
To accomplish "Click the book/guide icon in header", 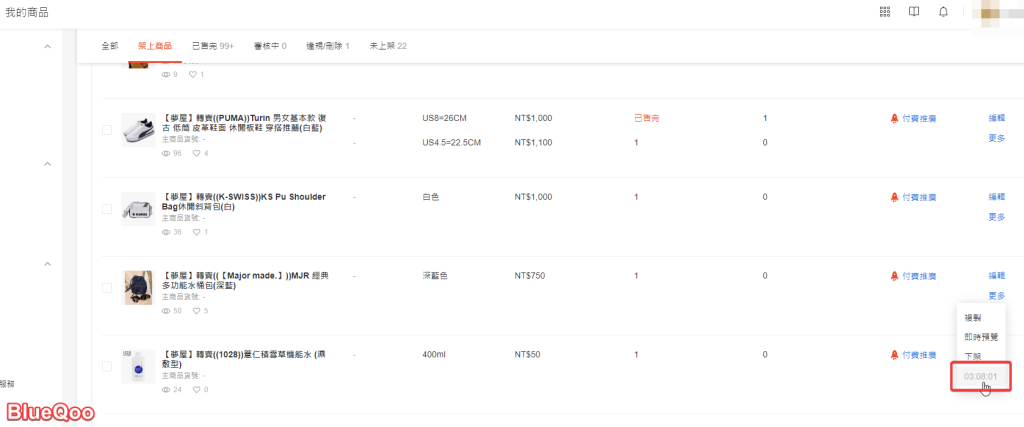I will [913, 12].
